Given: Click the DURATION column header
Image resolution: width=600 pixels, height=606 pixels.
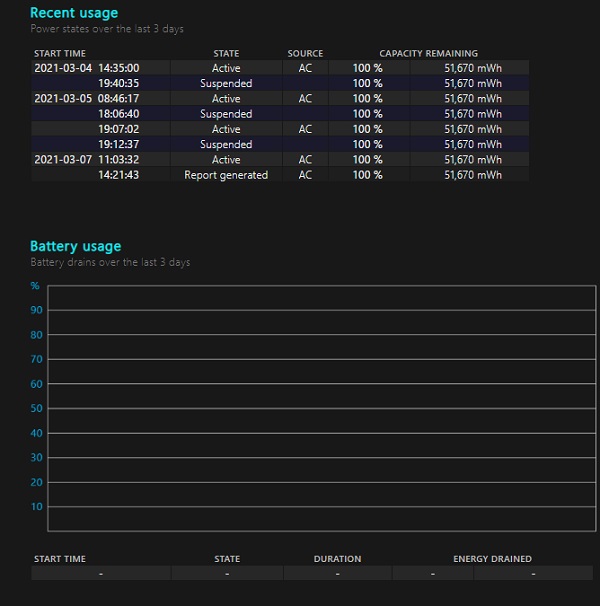Looking at the screenshot, I should (337, 558).
